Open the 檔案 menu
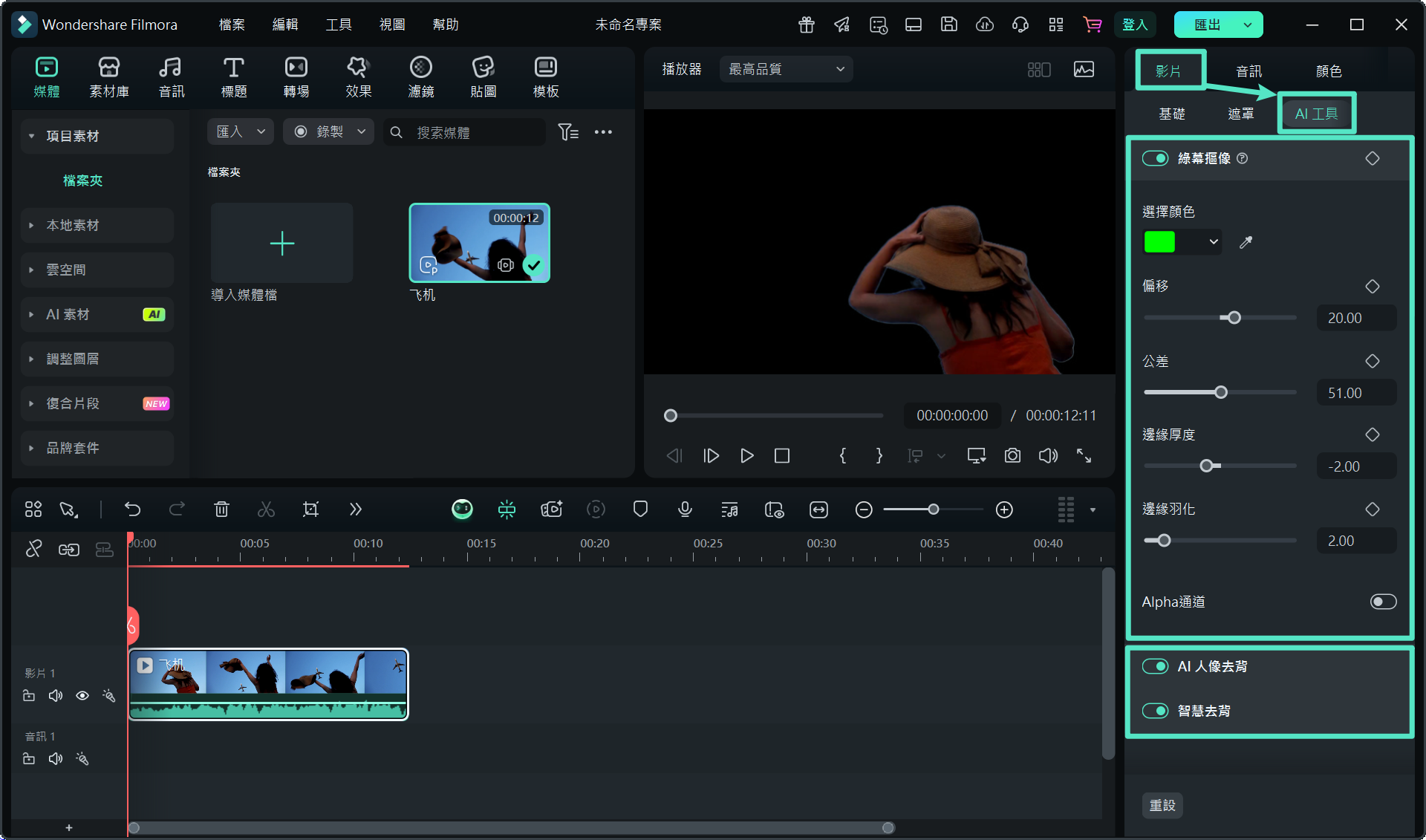Viewport: 1426px width, 840px height. tap(232, 25)
